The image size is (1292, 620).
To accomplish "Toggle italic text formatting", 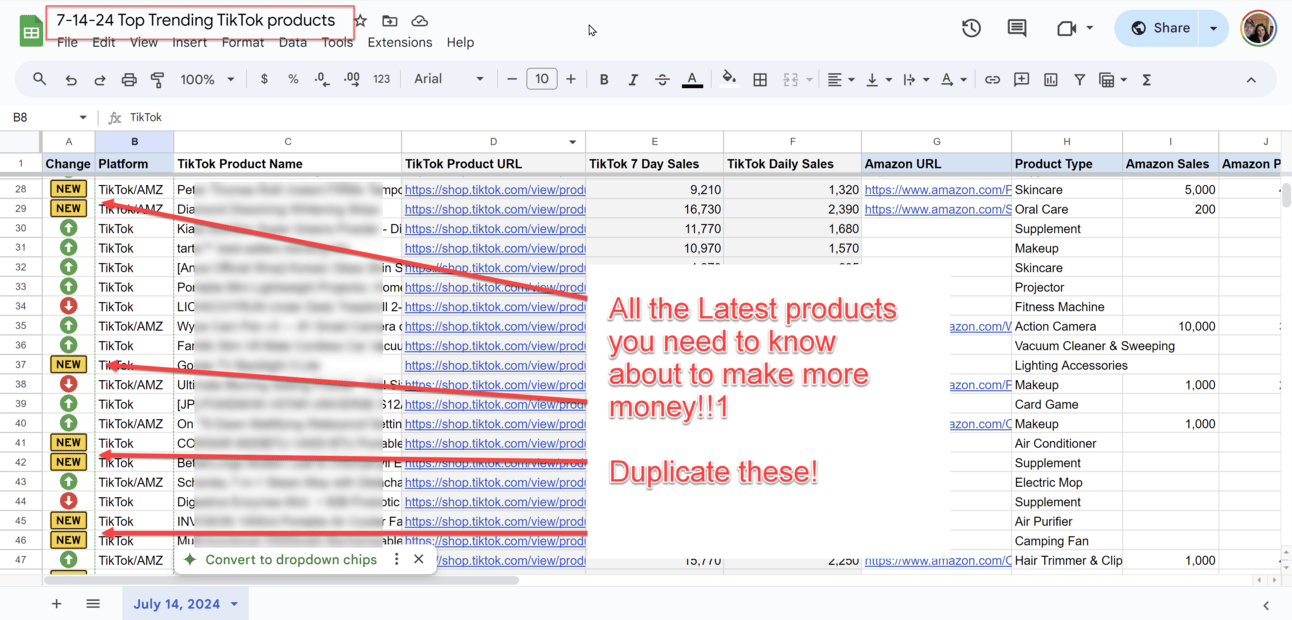I will pyautogui.click(x=633, y=80).
